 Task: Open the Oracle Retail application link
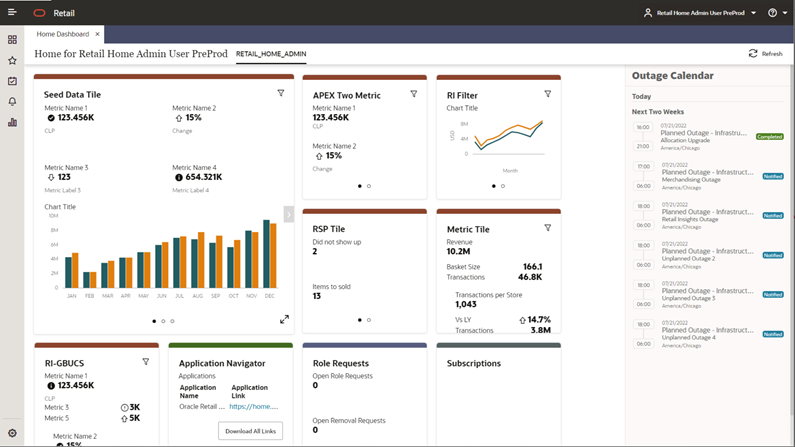point(253,407)
